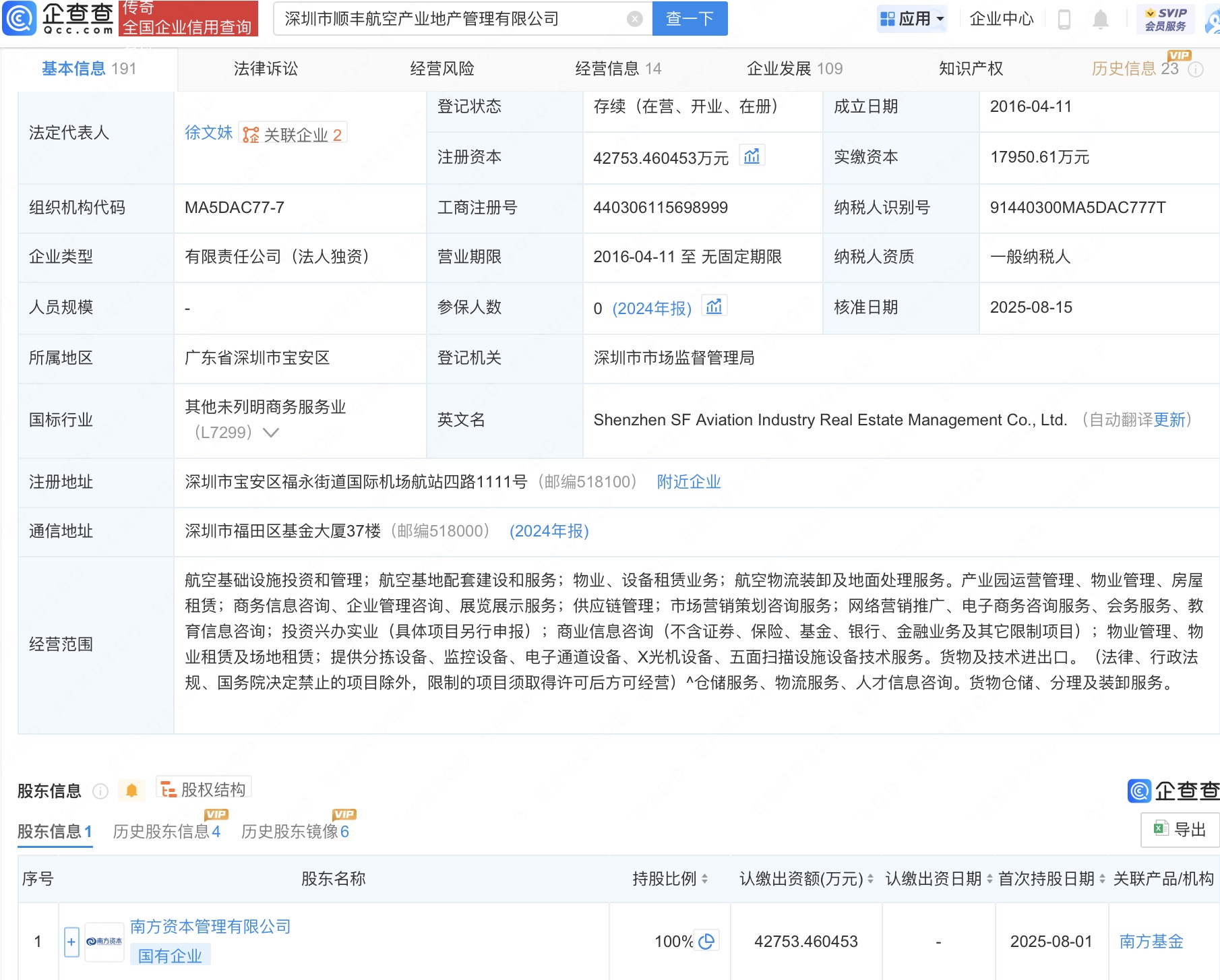Open 关联企业 2 badge
The width and height of the screenshot is (1220, 980).
tap(293, 134)
